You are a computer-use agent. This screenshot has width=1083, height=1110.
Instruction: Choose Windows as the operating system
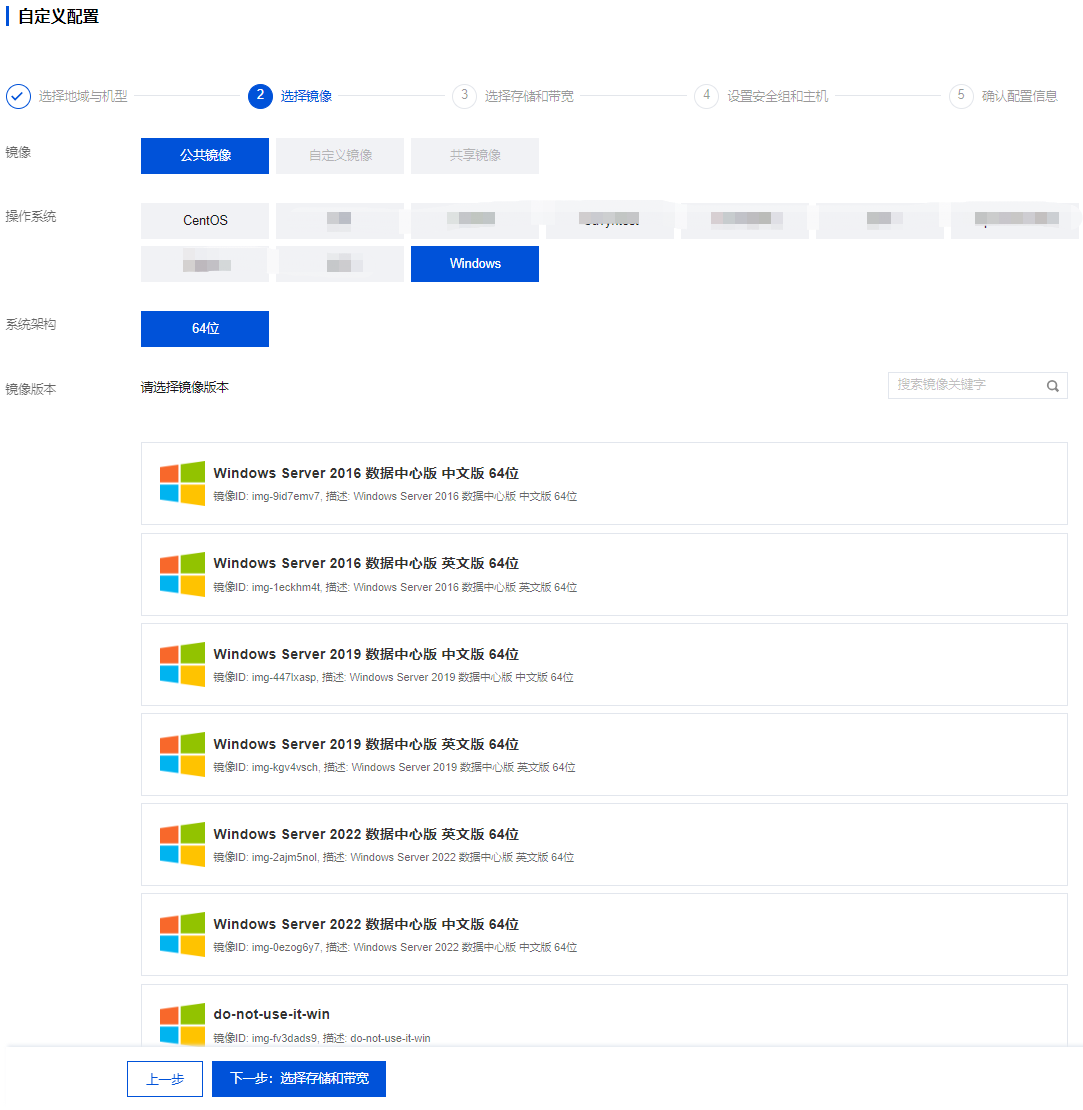[475, 264]
